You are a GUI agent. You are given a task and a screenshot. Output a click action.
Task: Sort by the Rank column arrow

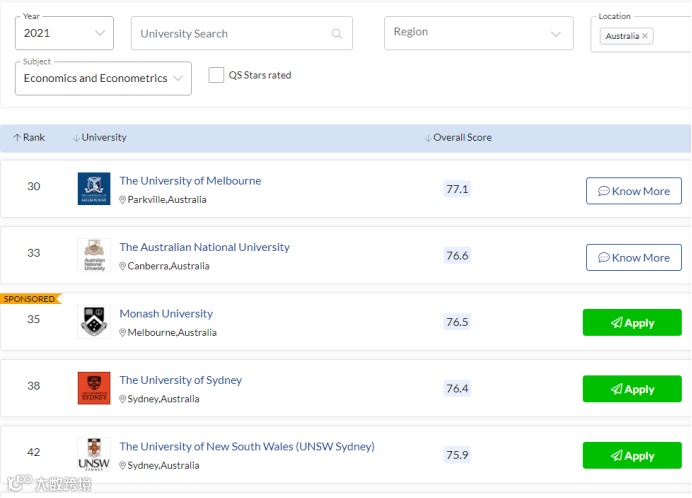click(17, 138)
